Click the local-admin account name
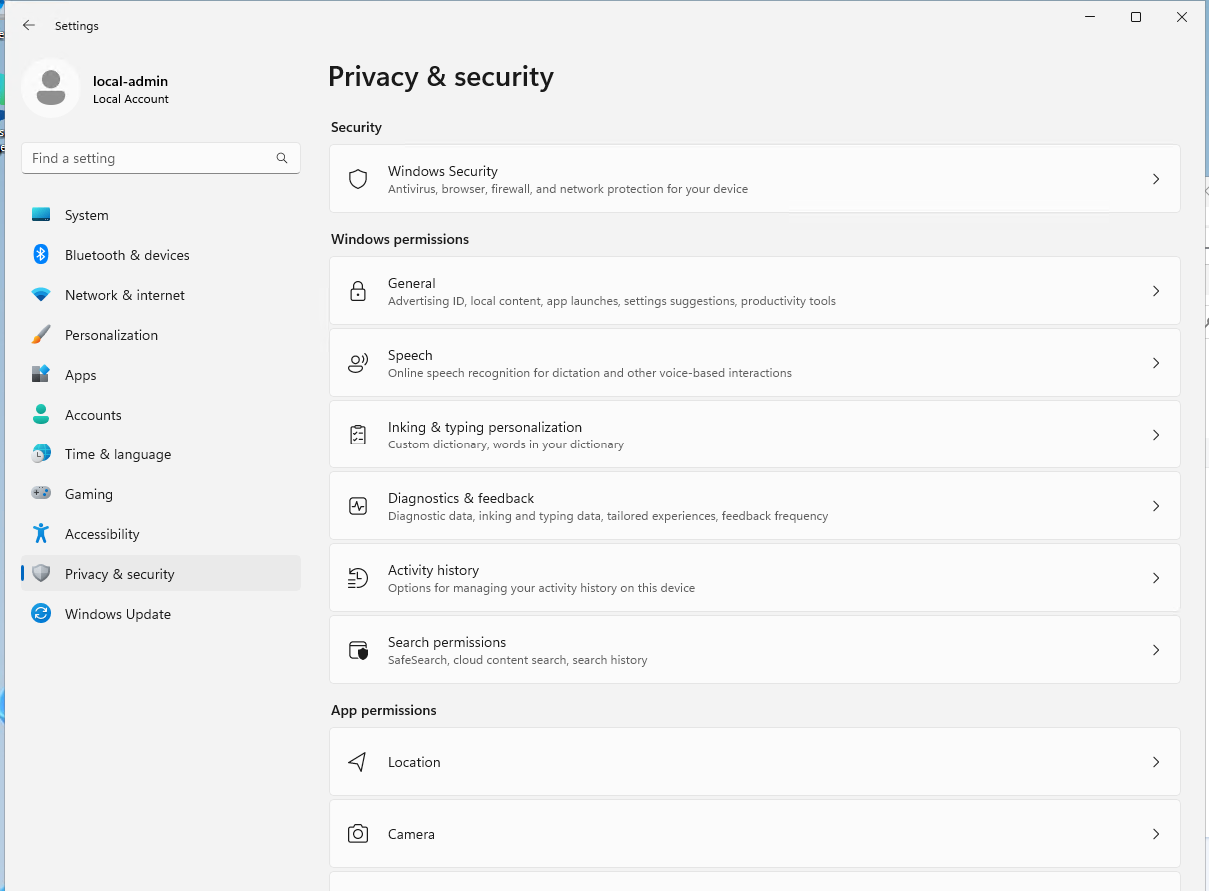The image size is (1209, 891). point(130,81)
